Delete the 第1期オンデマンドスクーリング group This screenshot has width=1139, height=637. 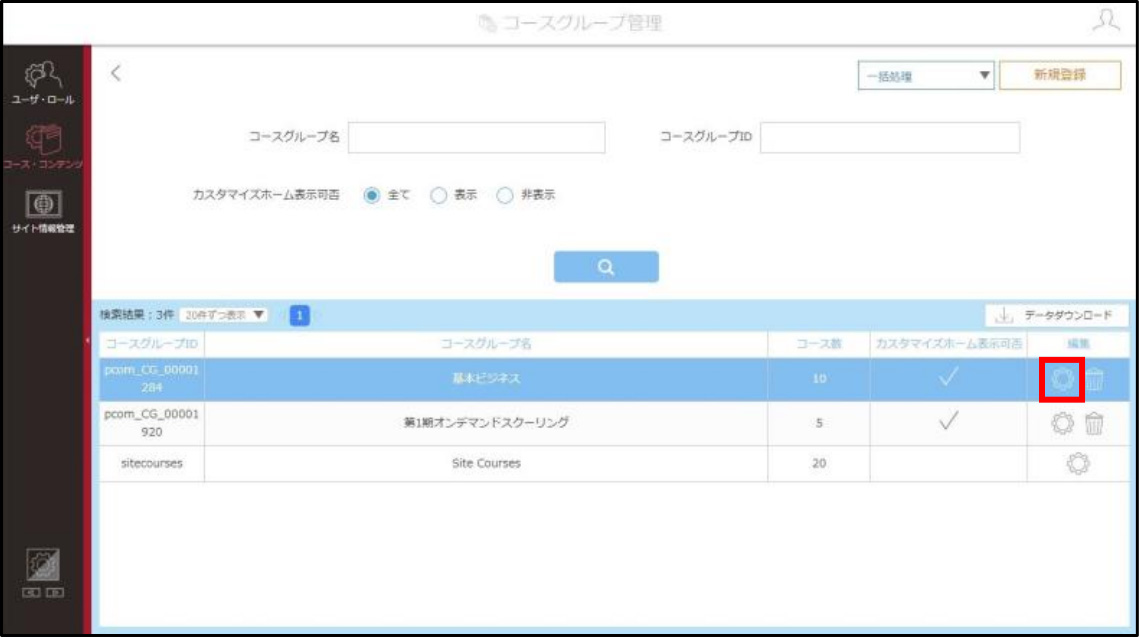(x=1094, y=423)
